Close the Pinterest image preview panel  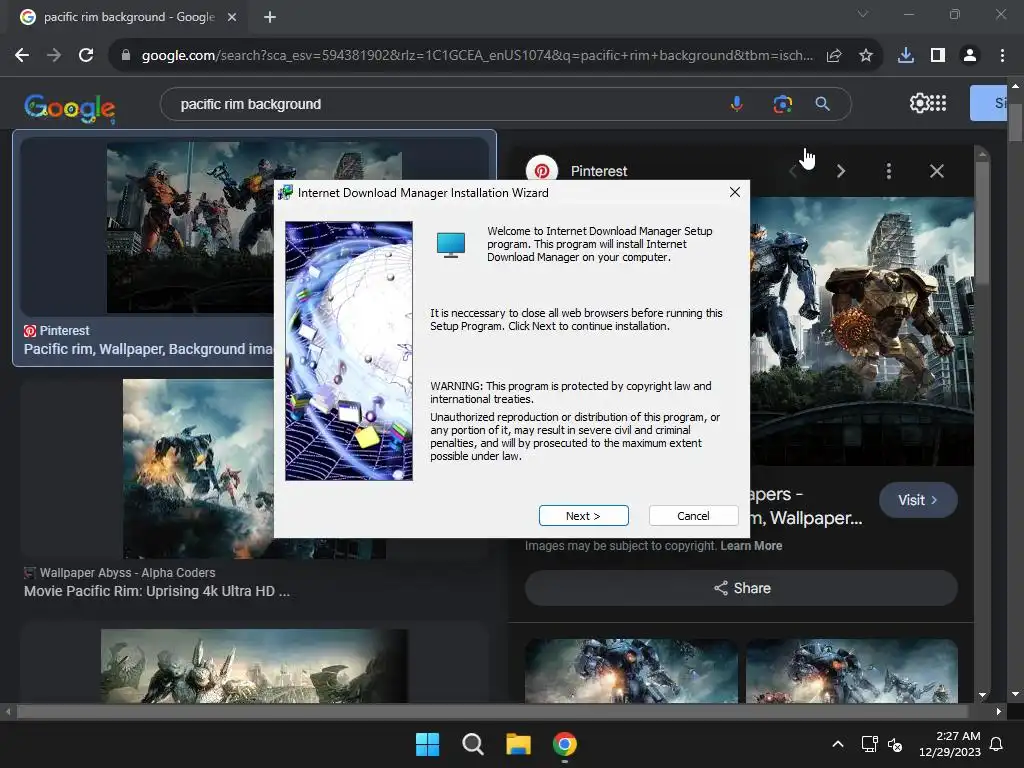936,171
